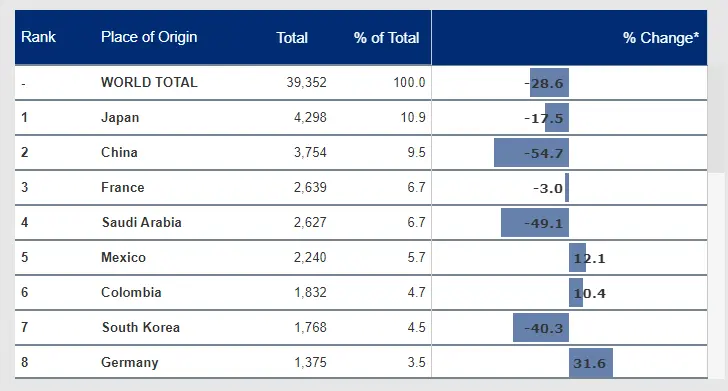This screenshot has height=391, width=728.
Task: Select the France row label
Action: coord(123,187)
